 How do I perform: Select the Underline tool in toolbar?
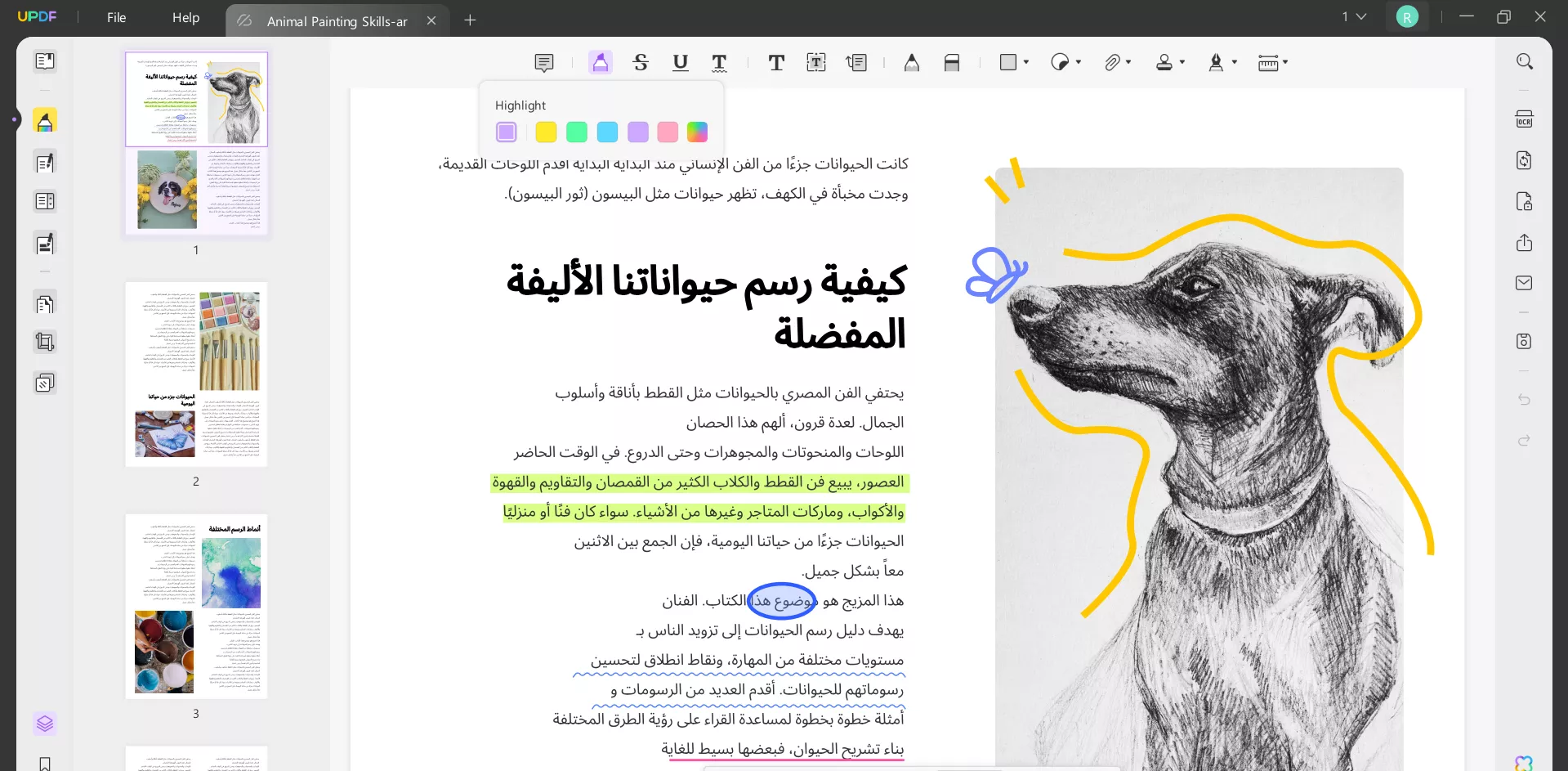(x=680, y=62)
